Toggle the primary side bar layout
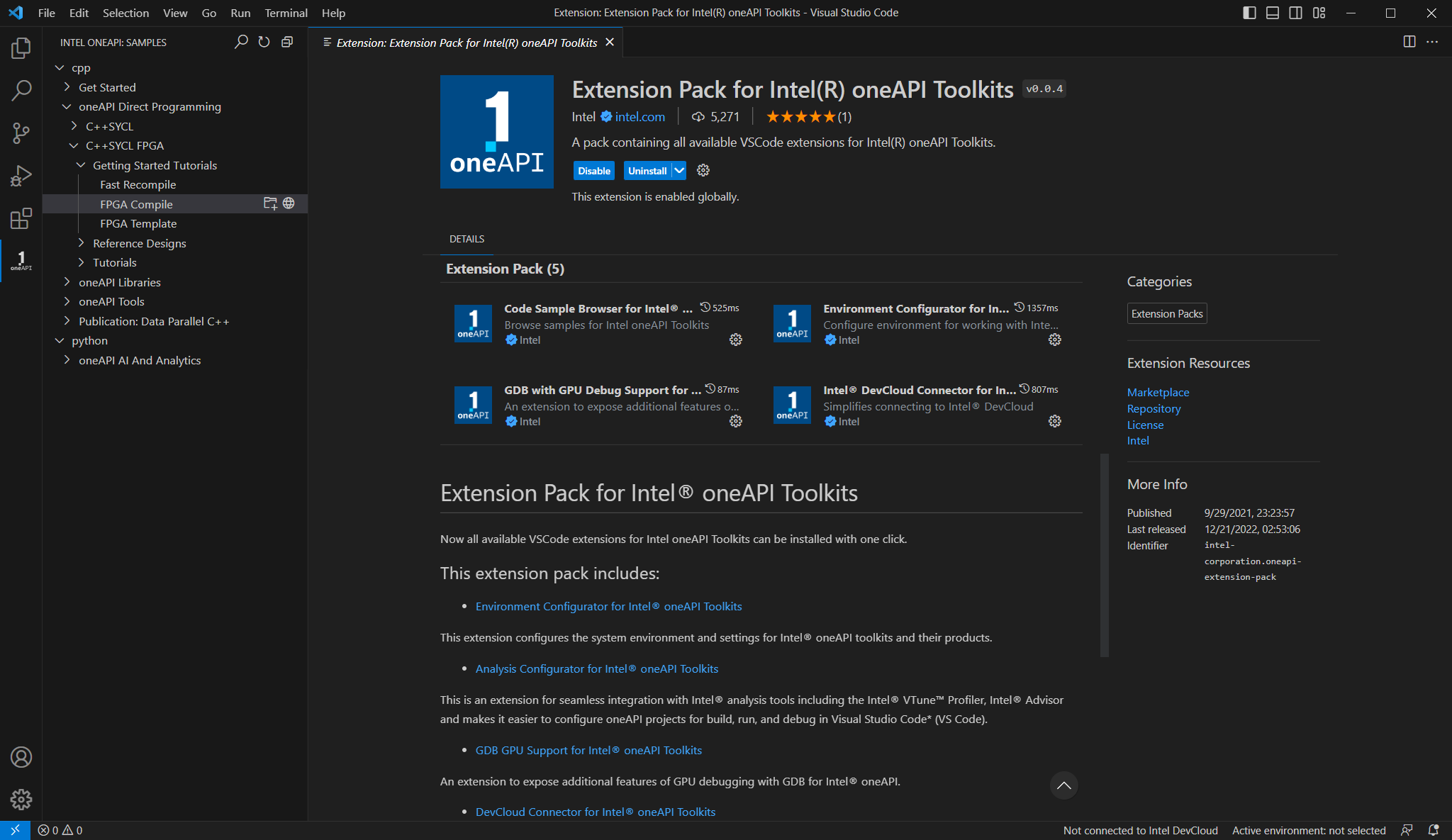 [1249, 13]
